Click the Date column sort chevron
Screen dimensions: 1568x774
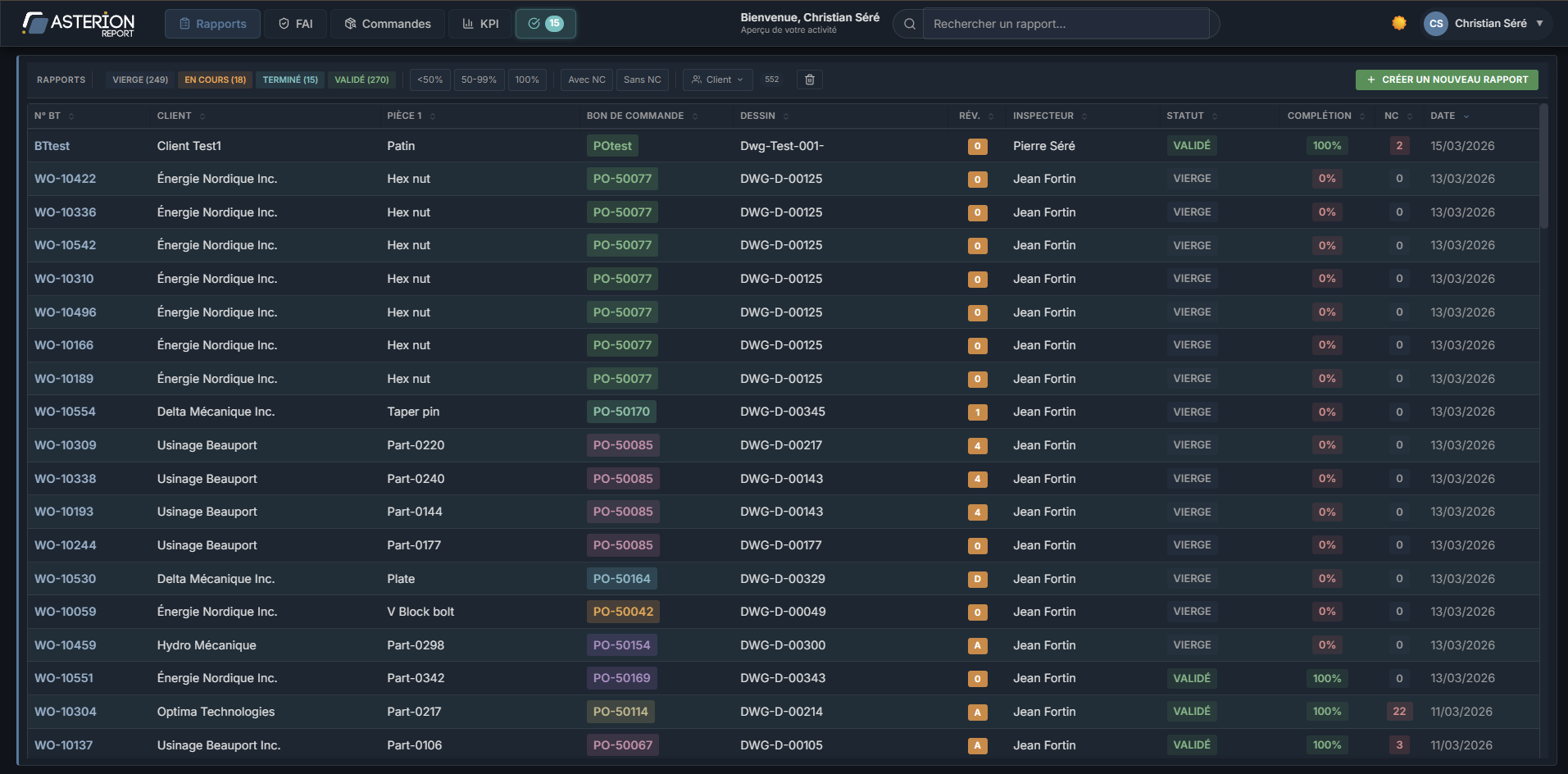click(x=1466, y=116)
